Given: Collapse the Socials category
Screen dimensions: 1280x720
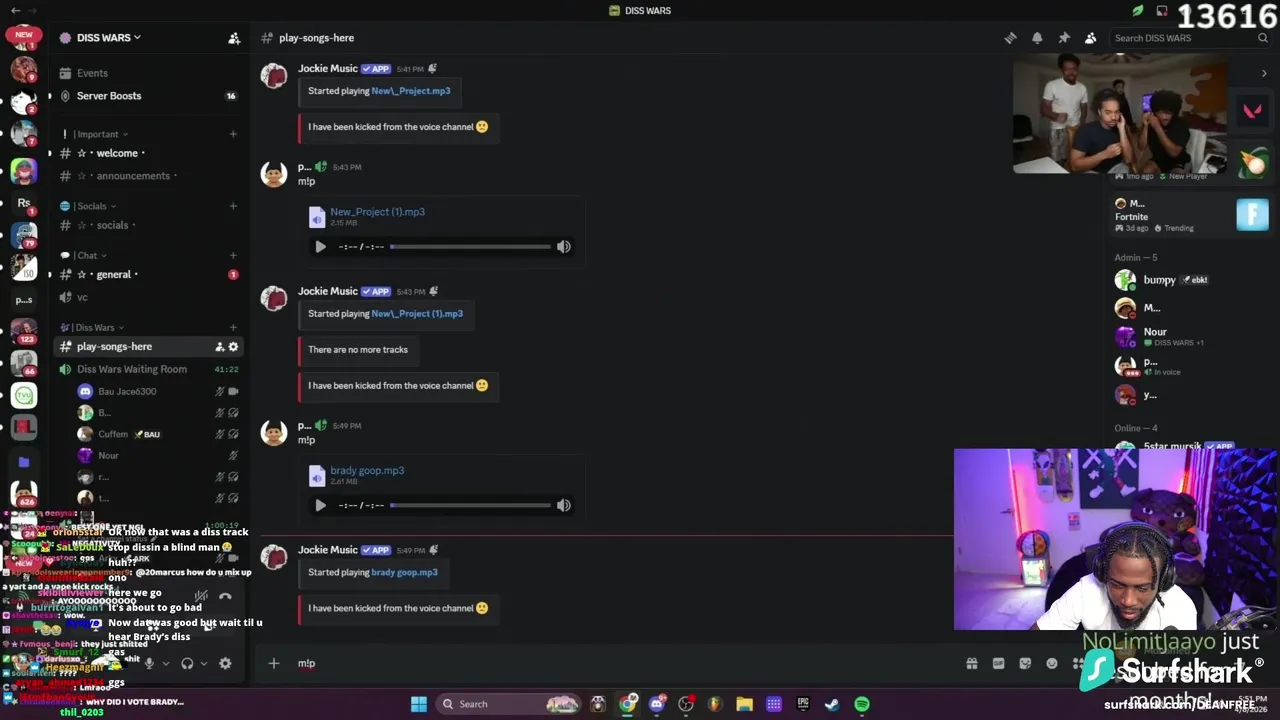Looking at the screenshot, I should point(90,206).
